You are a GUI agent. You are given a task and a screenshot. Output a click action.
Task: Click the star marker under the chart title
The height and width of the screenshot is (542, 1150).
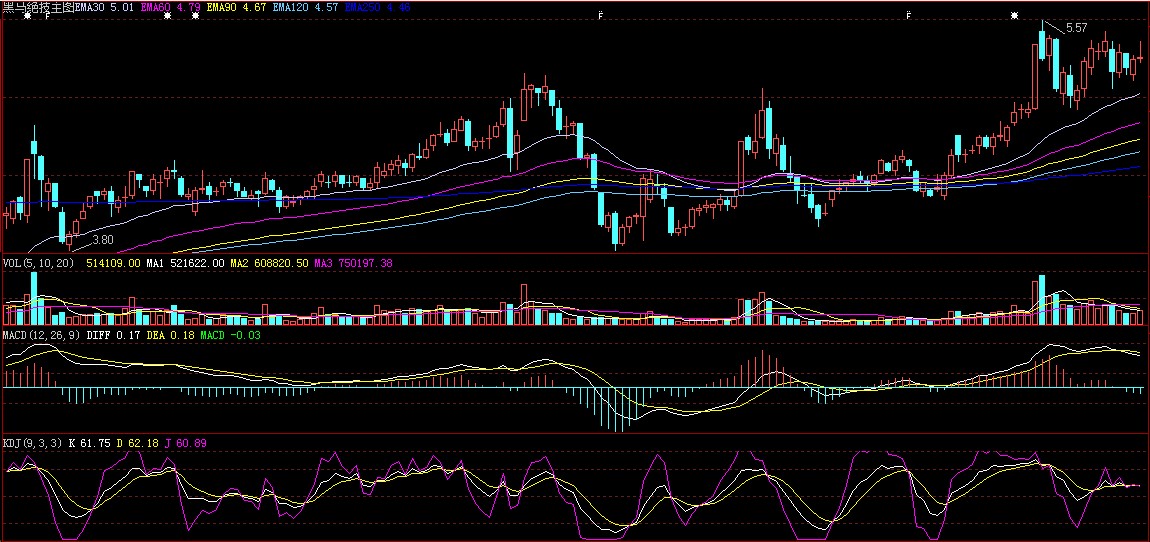point(27,16)
